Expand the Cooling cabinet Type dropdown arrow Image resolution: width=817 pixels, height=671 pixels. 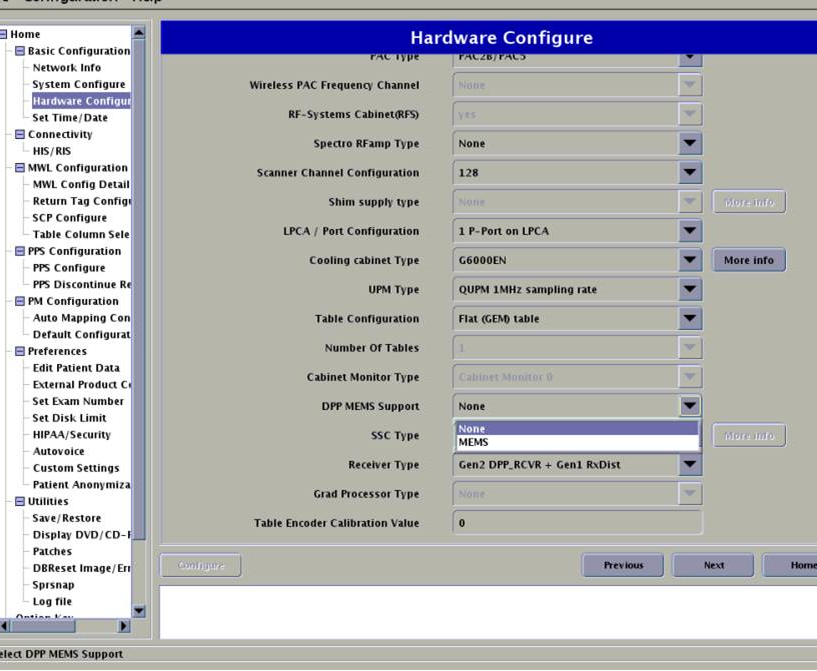[690, 261]
